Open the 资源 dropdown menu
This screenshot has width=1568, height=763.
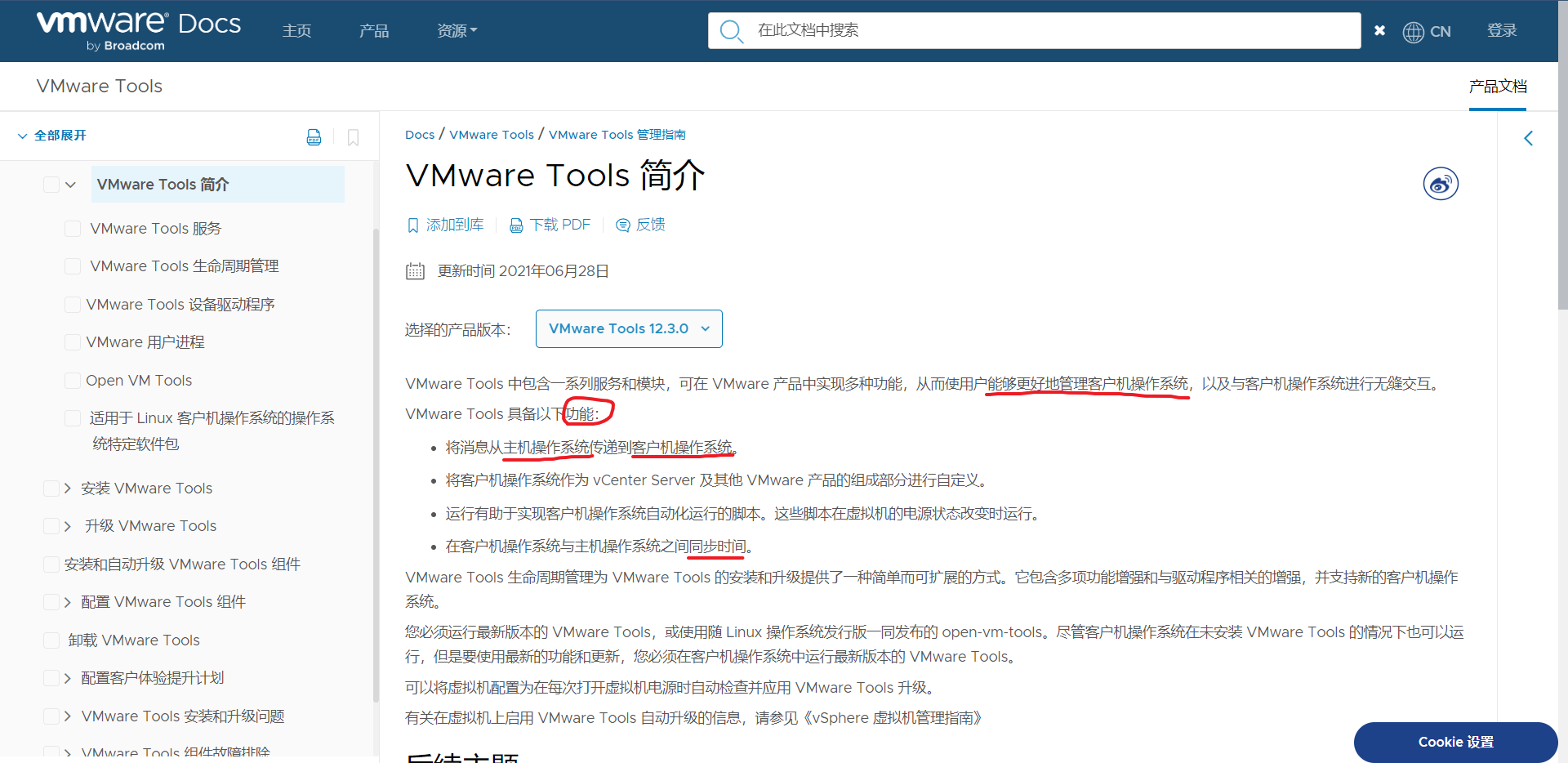pyautogui.click(x=457, y=31)
